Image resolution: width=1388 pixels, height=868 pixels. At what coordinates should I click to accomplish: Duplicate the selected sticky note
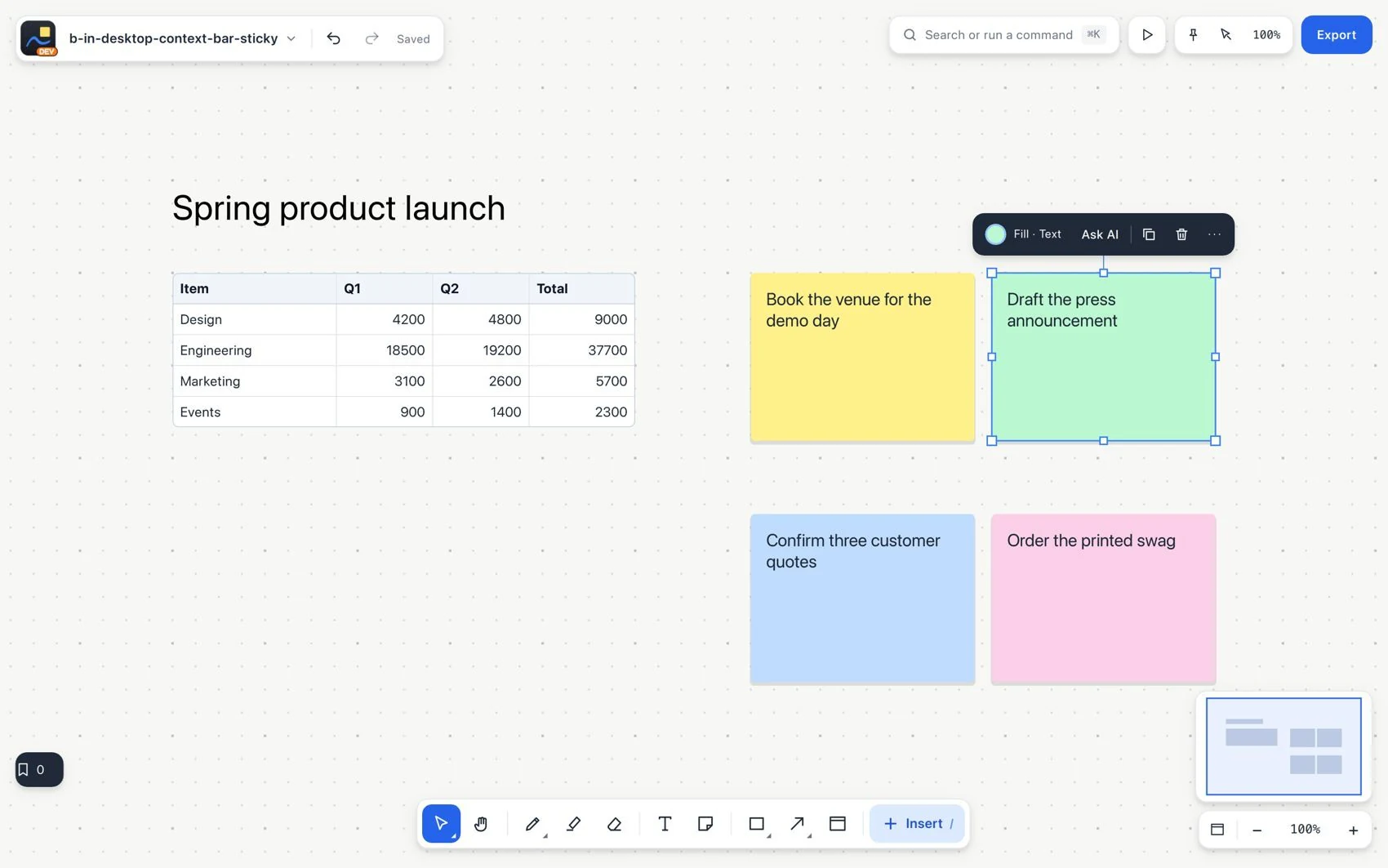point(1149,234)
